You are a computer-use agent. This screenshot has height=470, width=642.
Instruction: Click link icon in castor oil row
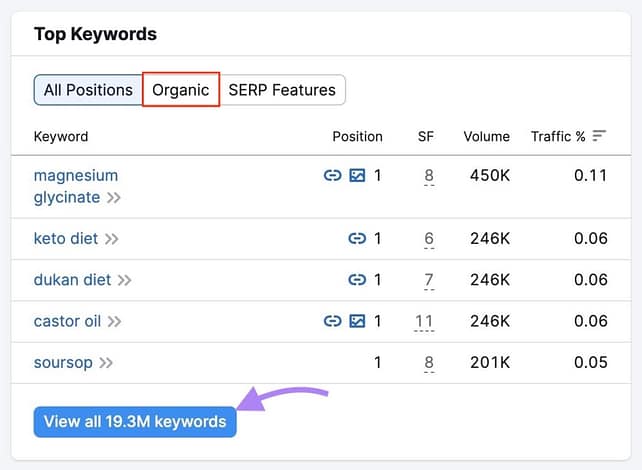[333, 321]
